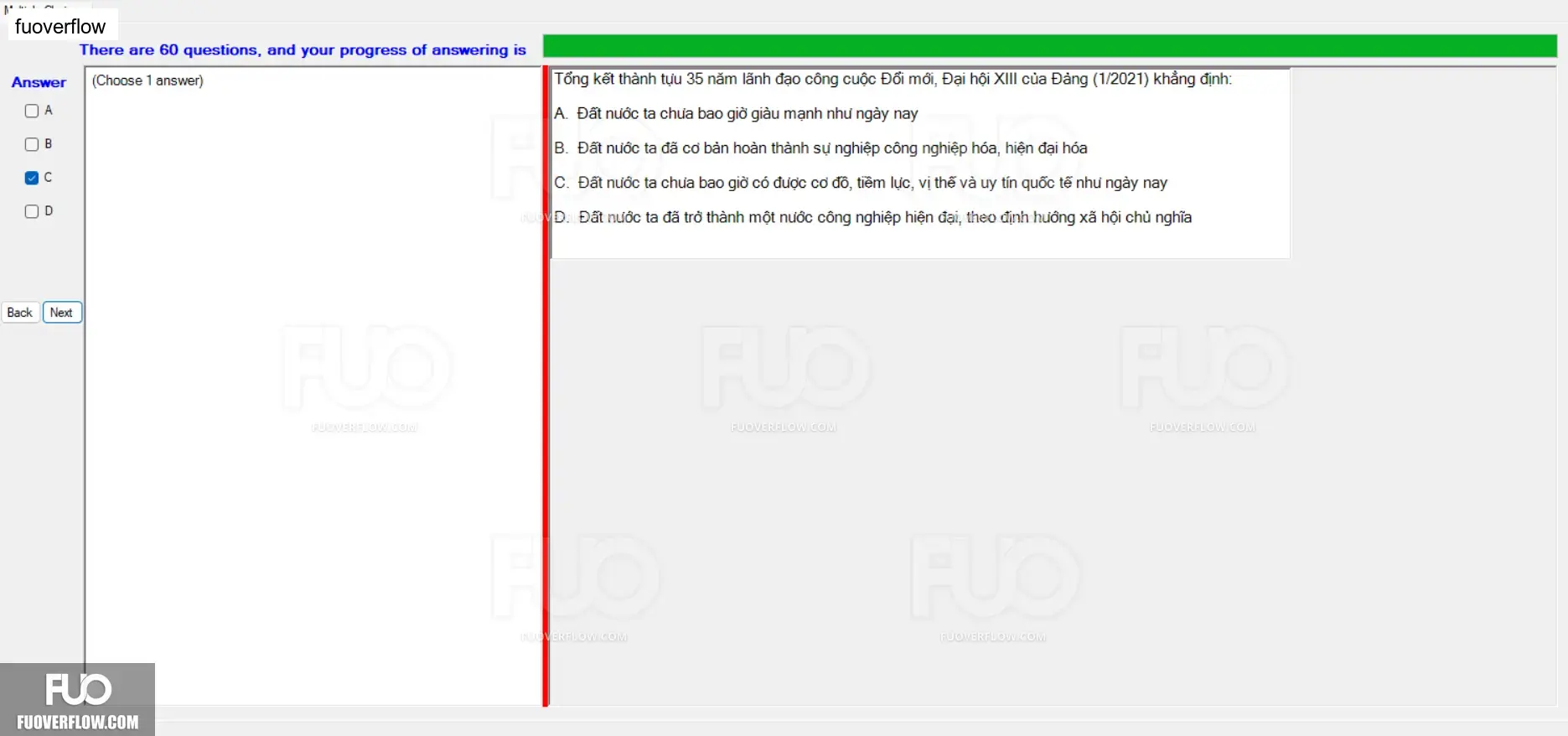Click the green answering progress bar

1049,46
